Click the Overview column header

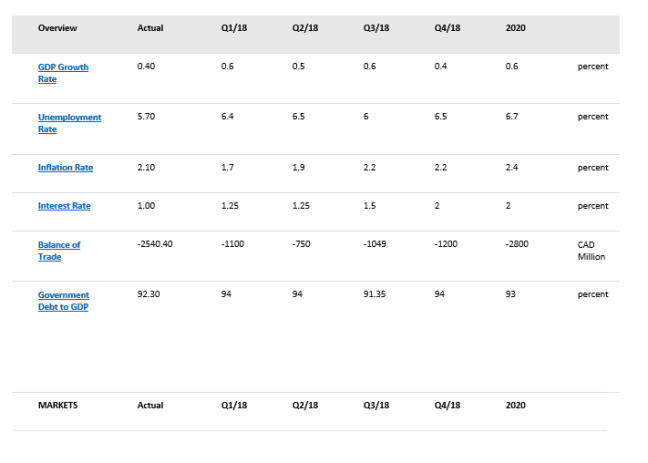coord(57,27)
